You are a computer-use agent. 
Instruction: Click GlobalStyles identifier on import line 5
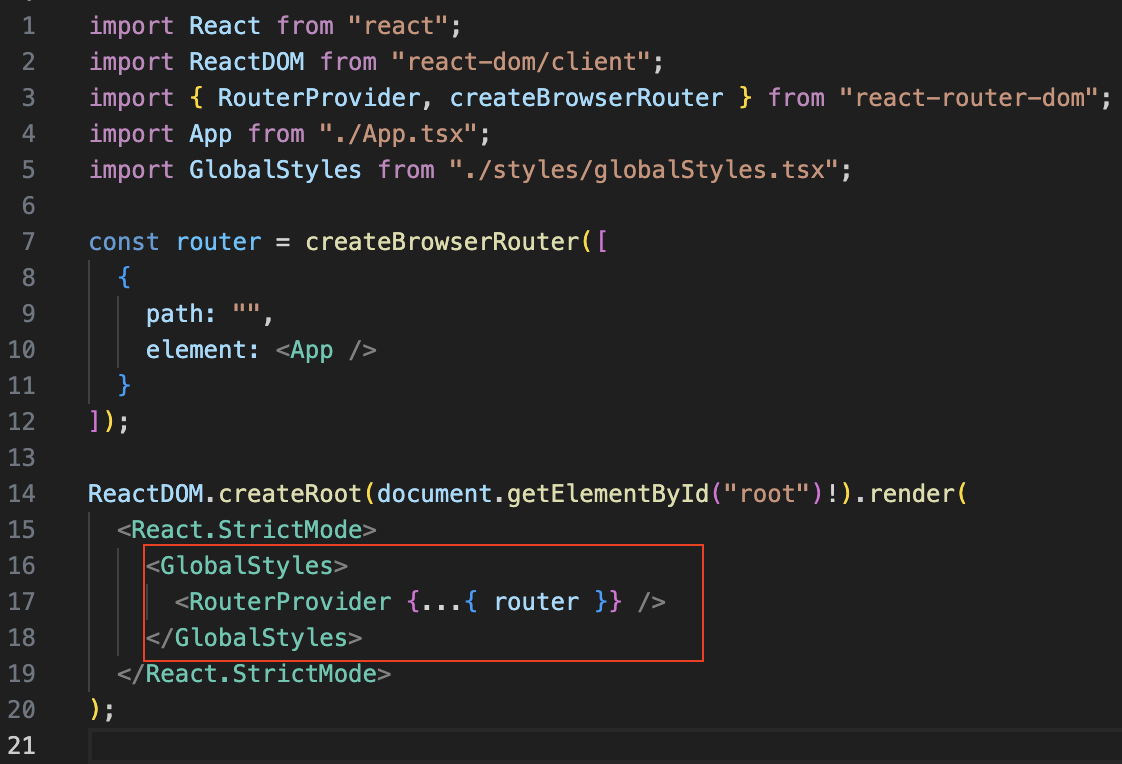point(275,170)
